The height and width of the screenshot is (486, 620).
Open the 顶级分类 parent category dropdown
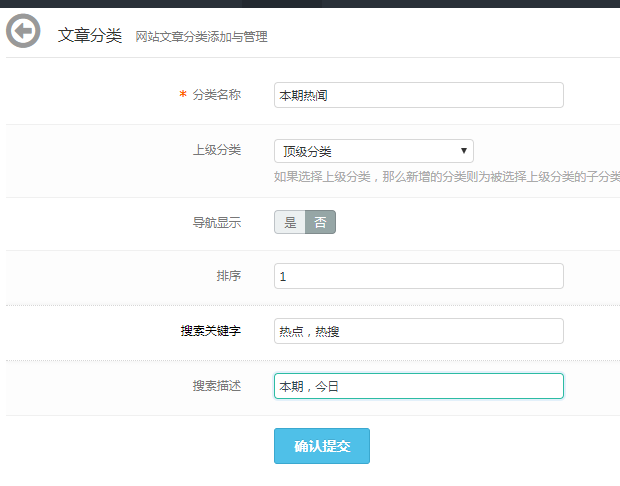tap(373, 151)
